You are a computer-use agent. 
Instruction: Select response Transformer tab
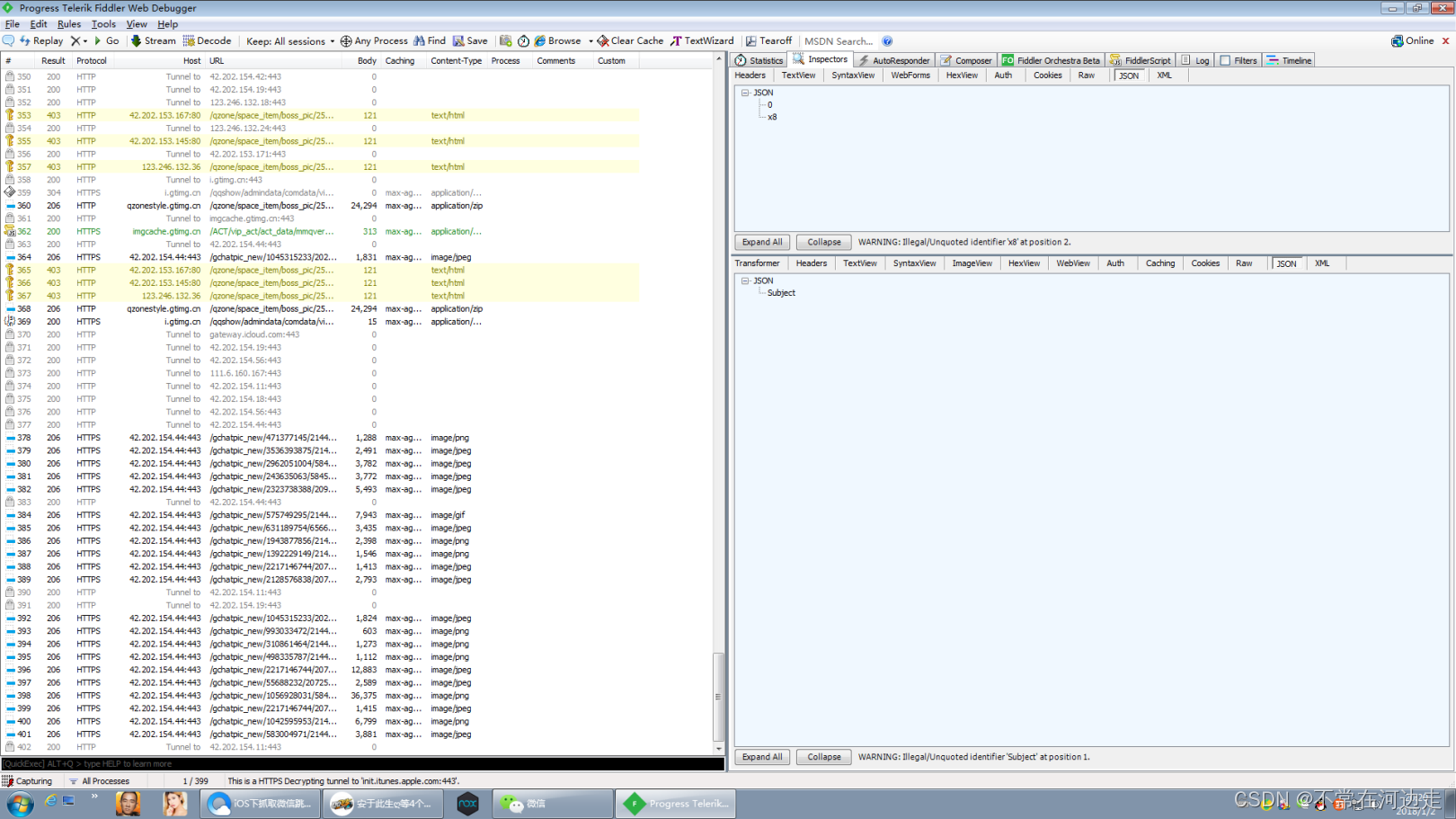coord(757,263)
